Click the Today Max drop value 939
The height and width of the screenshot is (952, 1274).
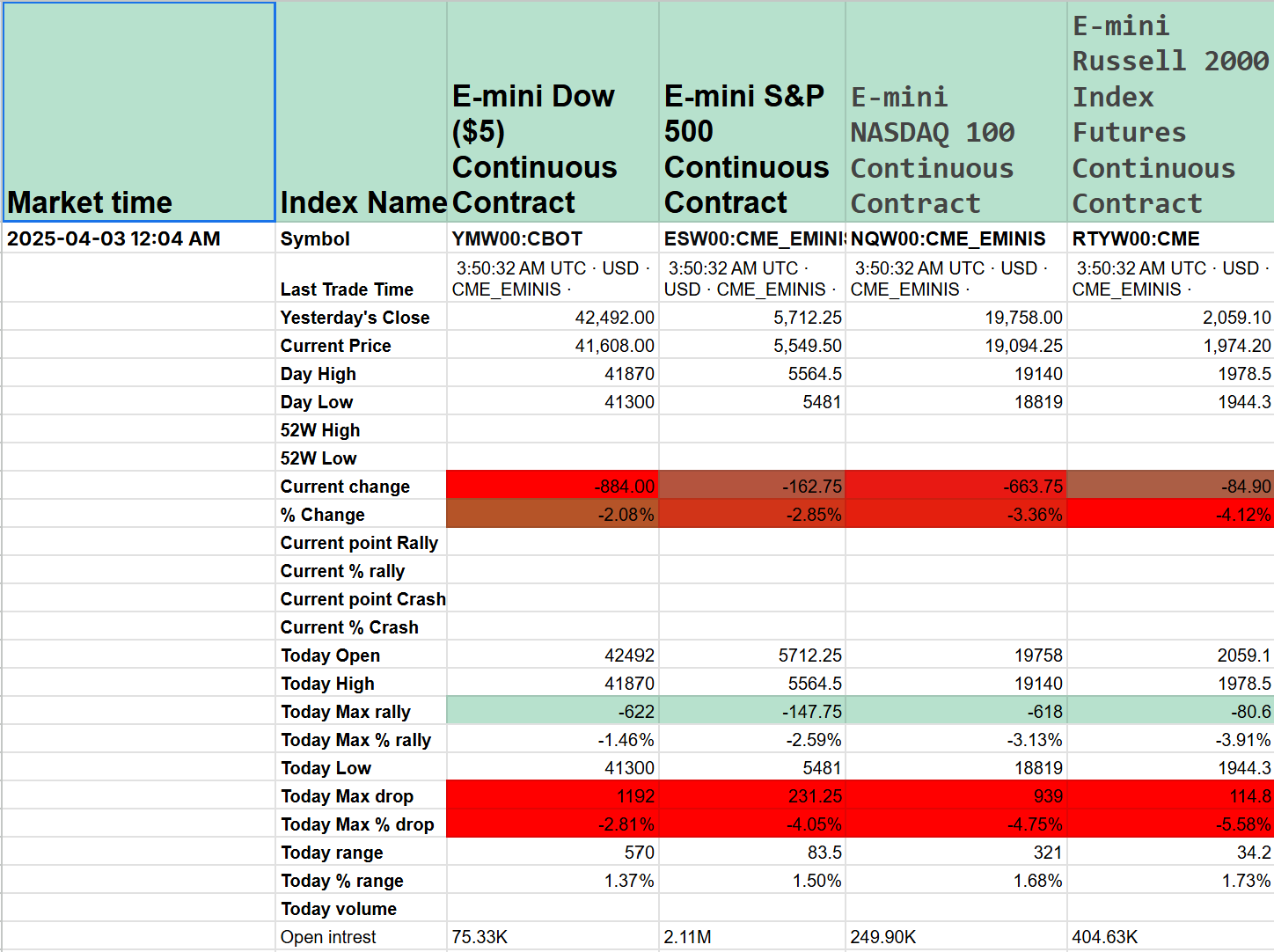pyautogui.click(x=956, y=795)
